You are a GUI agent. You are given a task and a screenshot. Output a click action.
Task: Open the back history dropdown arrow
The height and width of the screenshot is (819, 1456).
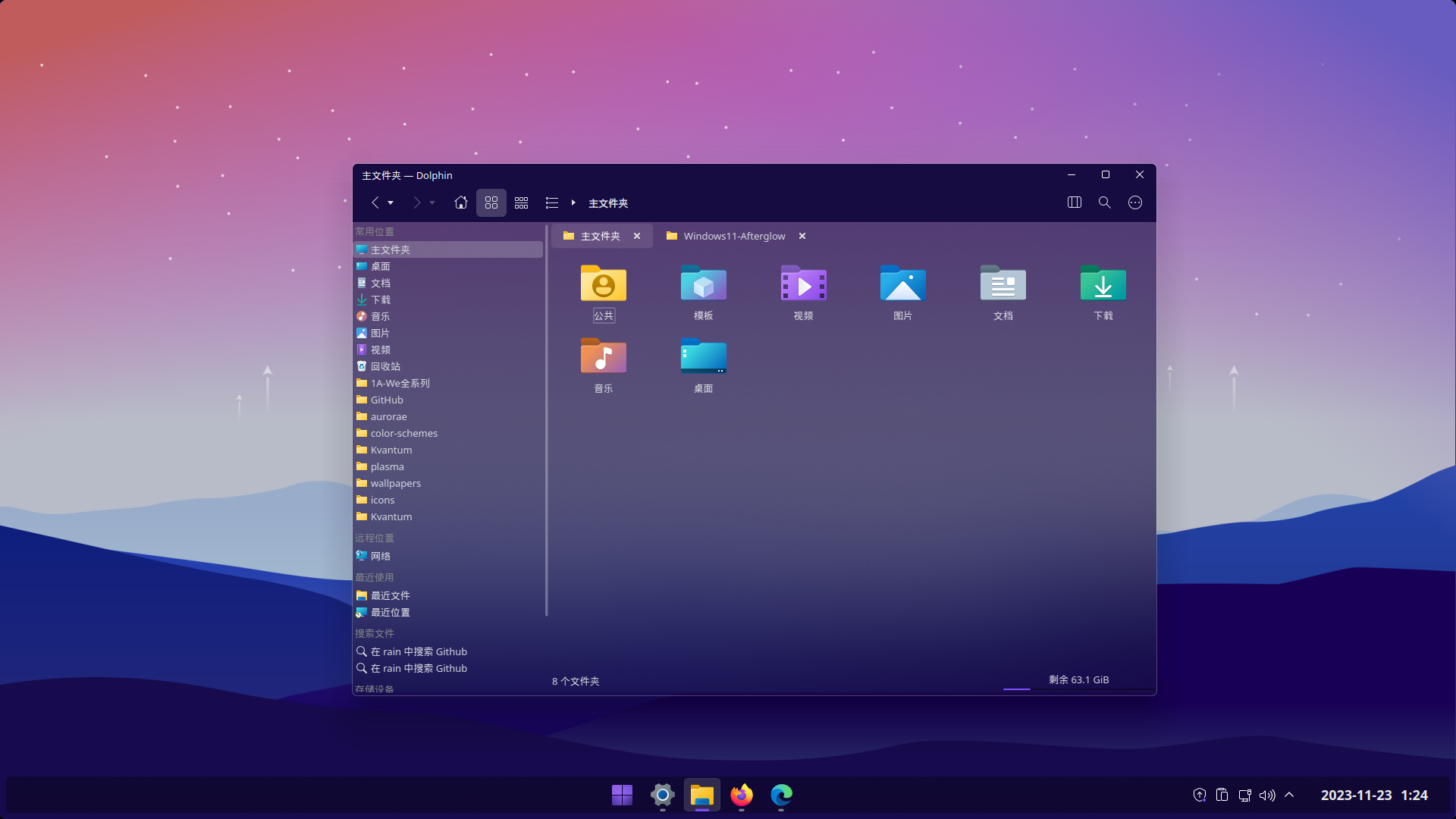coord(391,202)
